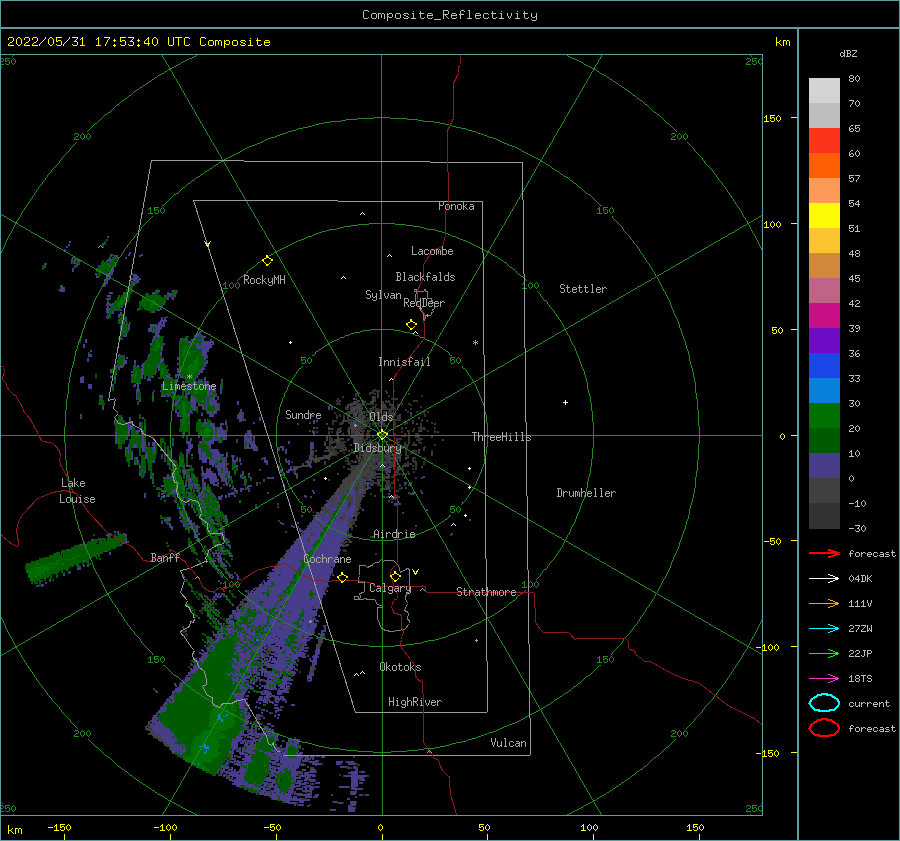Click the white 04DK arrow icon
The image size is (900, 841).
click(x=824, y=578)
